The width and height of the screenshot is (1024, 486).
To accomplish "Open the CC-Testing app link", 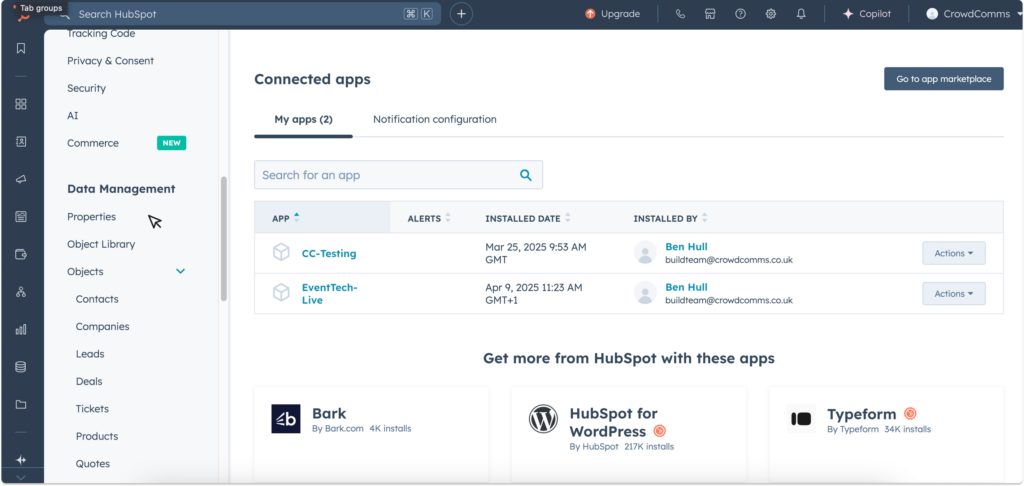I will point(329,254).
